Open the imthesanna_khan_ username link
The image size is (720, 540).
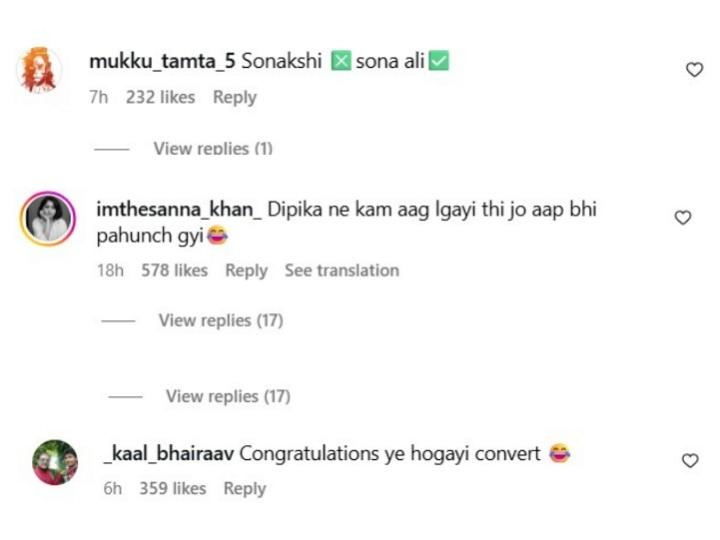click(179, 211)
